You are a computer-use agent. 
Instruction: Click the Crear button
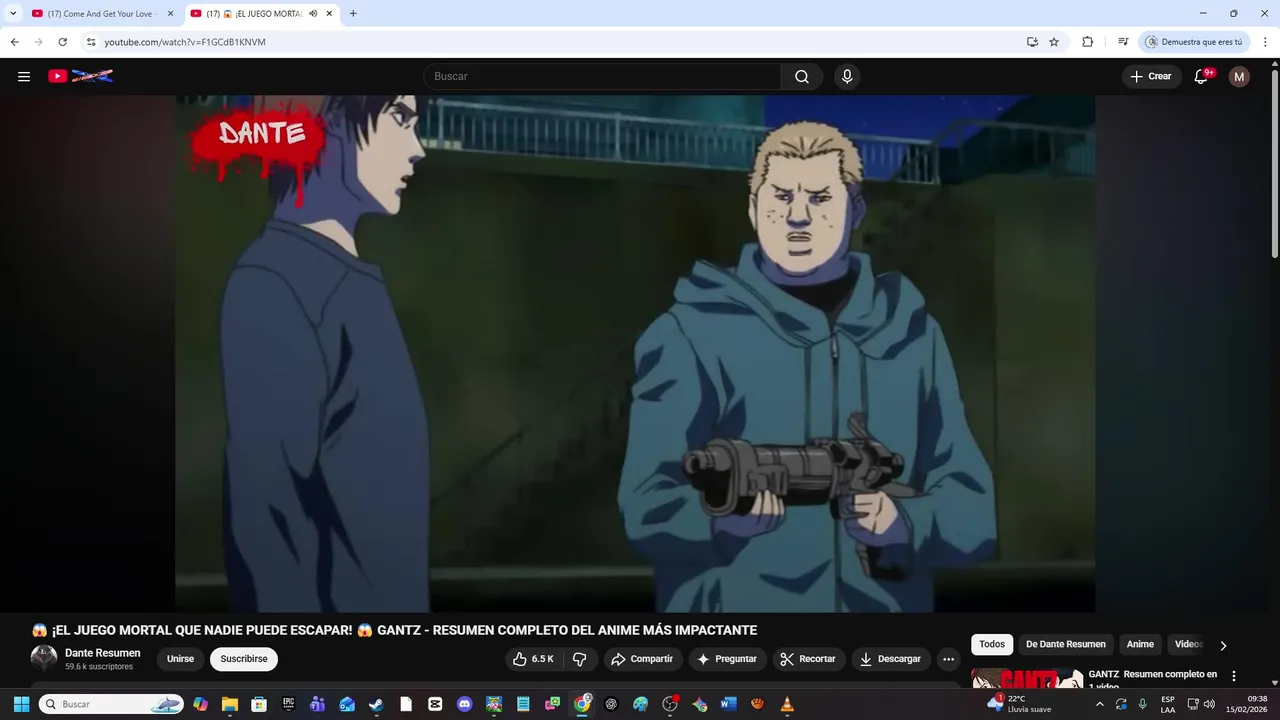[1151, 76]
